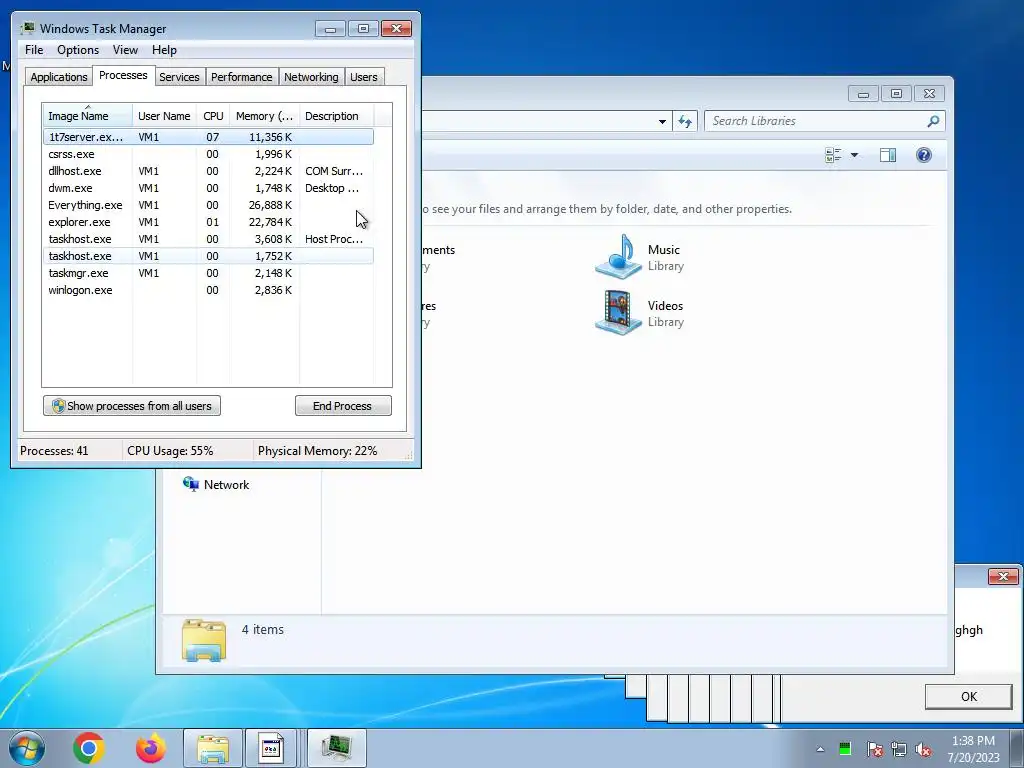Image resolution: width=1024 pixels, height=768 pixels.
Task: Select the taskmgr.exe process
Action: 208,273
